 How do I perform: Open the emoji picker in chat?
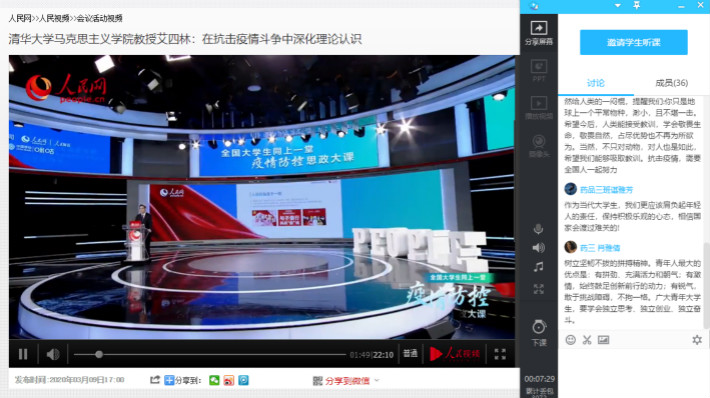pyautogui.click(x=571, y=340)
